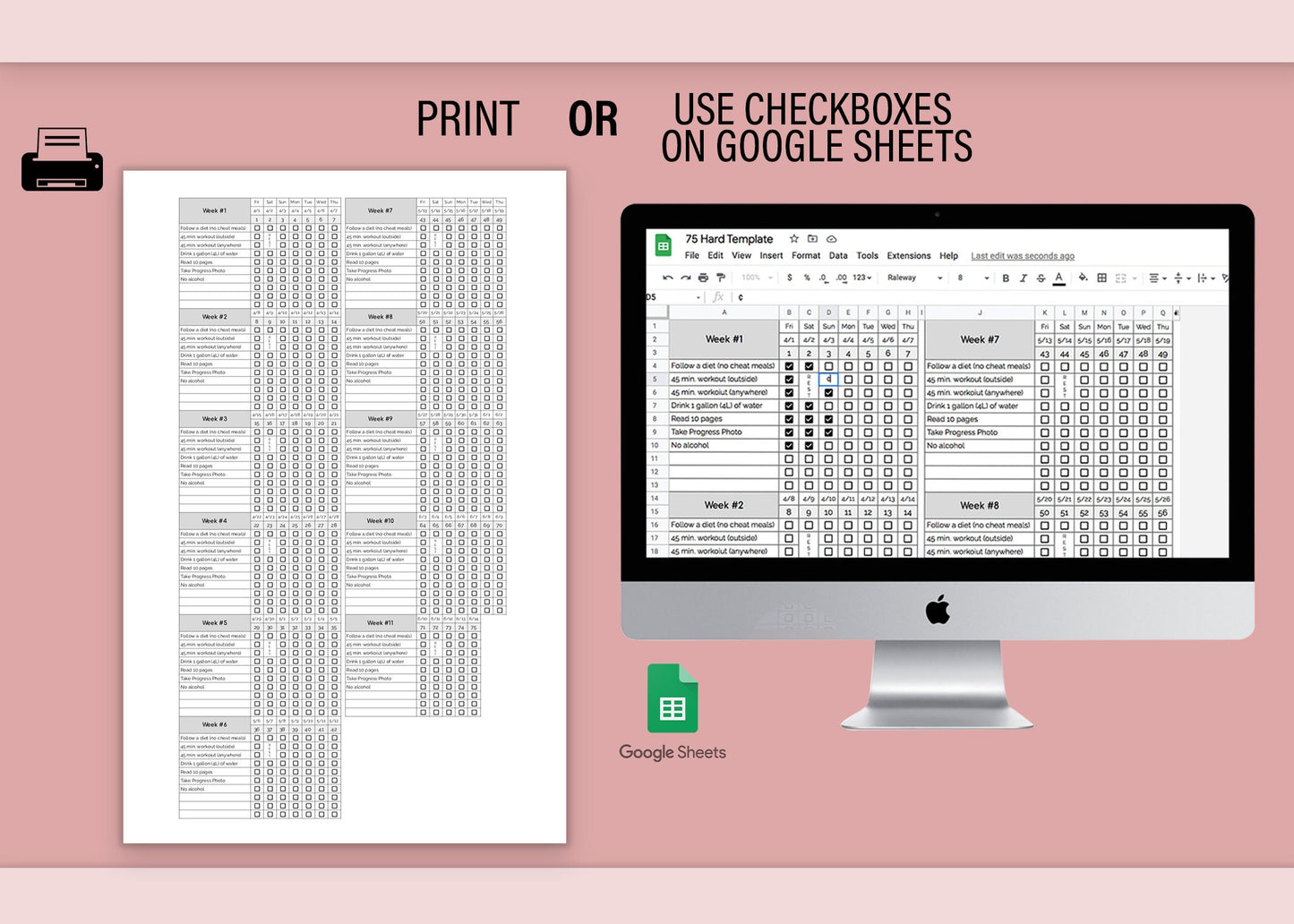
Task: Select the paint format roller icon
Action: click(x=721, y=278)
